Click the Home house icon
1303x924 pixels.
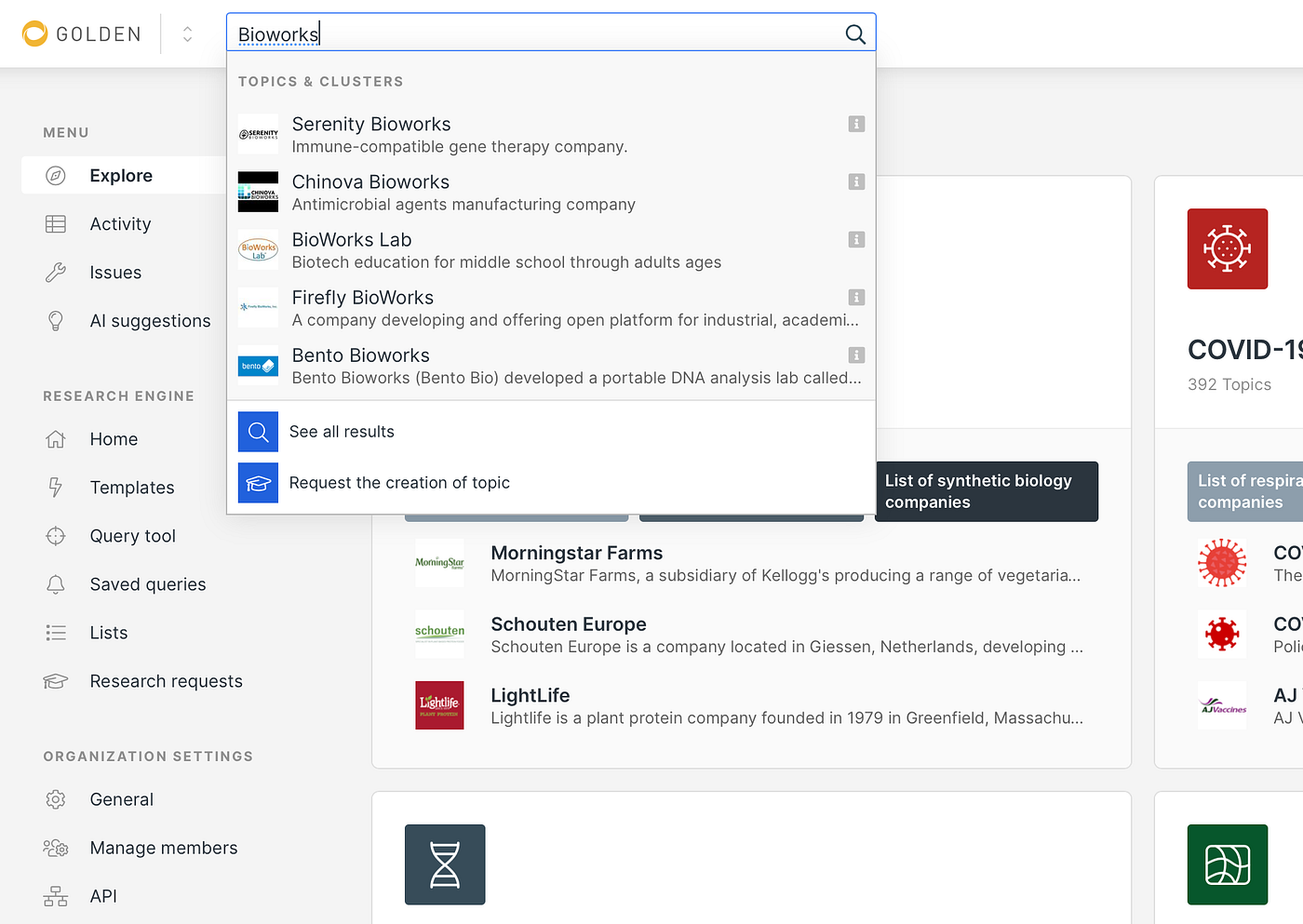[56, 438]
